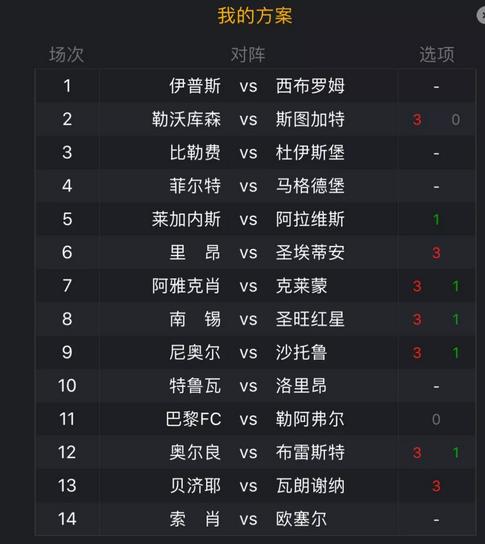
Task: Open match 1 row 伊普斯 vs 西布罗姆
Action: pyautogui.click(x=255, y=86)
